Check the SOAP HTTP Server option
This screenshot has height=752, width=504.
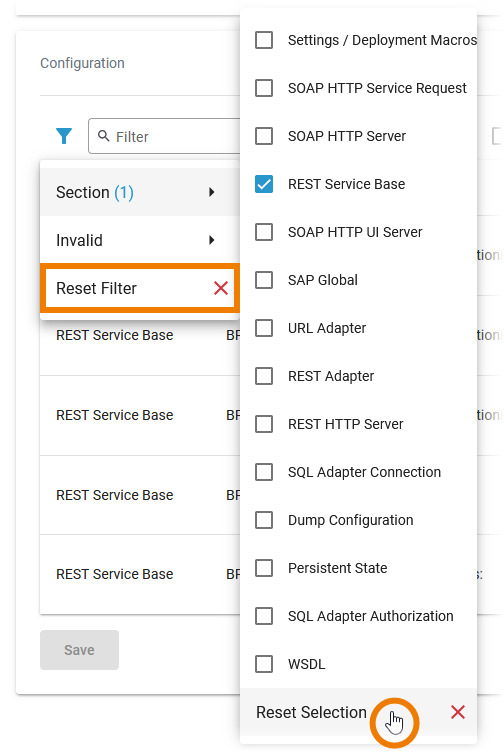pos(264,136)
